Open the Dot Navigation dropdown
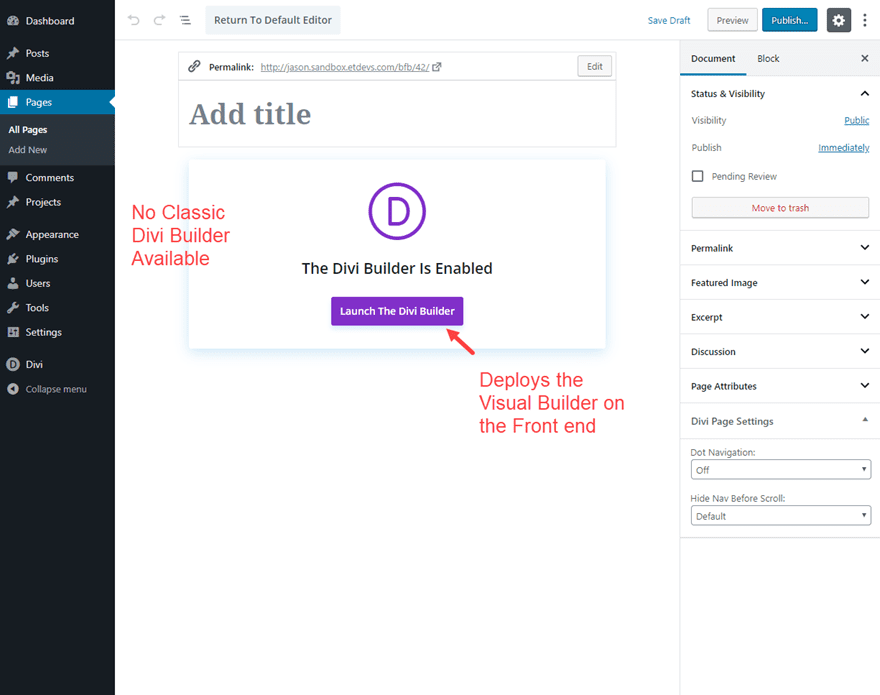The width and height of the screenshot is (880, 695). (781, 470)
